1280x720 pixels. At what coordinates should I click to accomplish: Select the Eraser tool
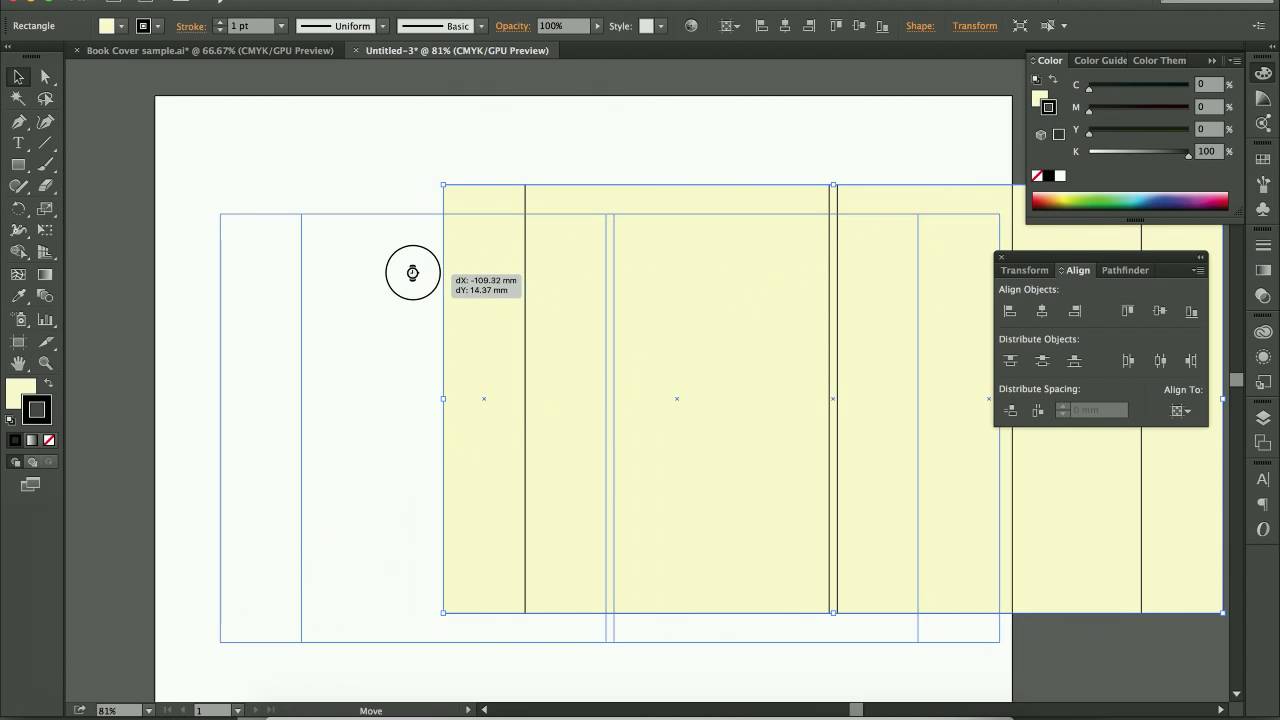45,186
